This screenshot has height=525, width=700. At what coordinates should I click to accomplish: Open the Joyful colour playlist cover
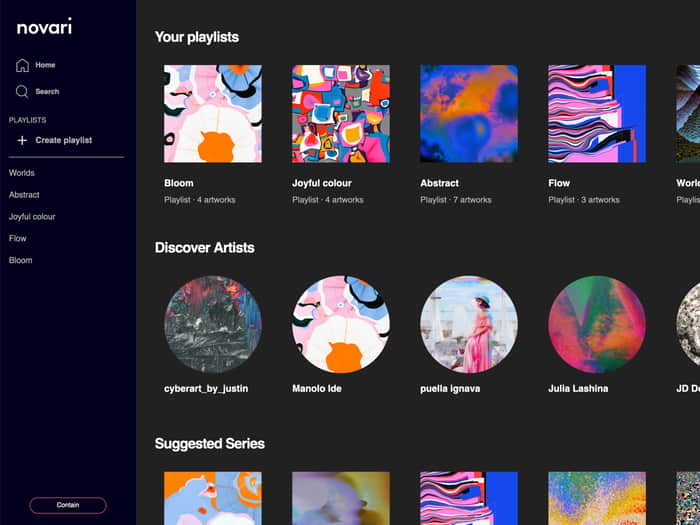[x=341, y=114]
